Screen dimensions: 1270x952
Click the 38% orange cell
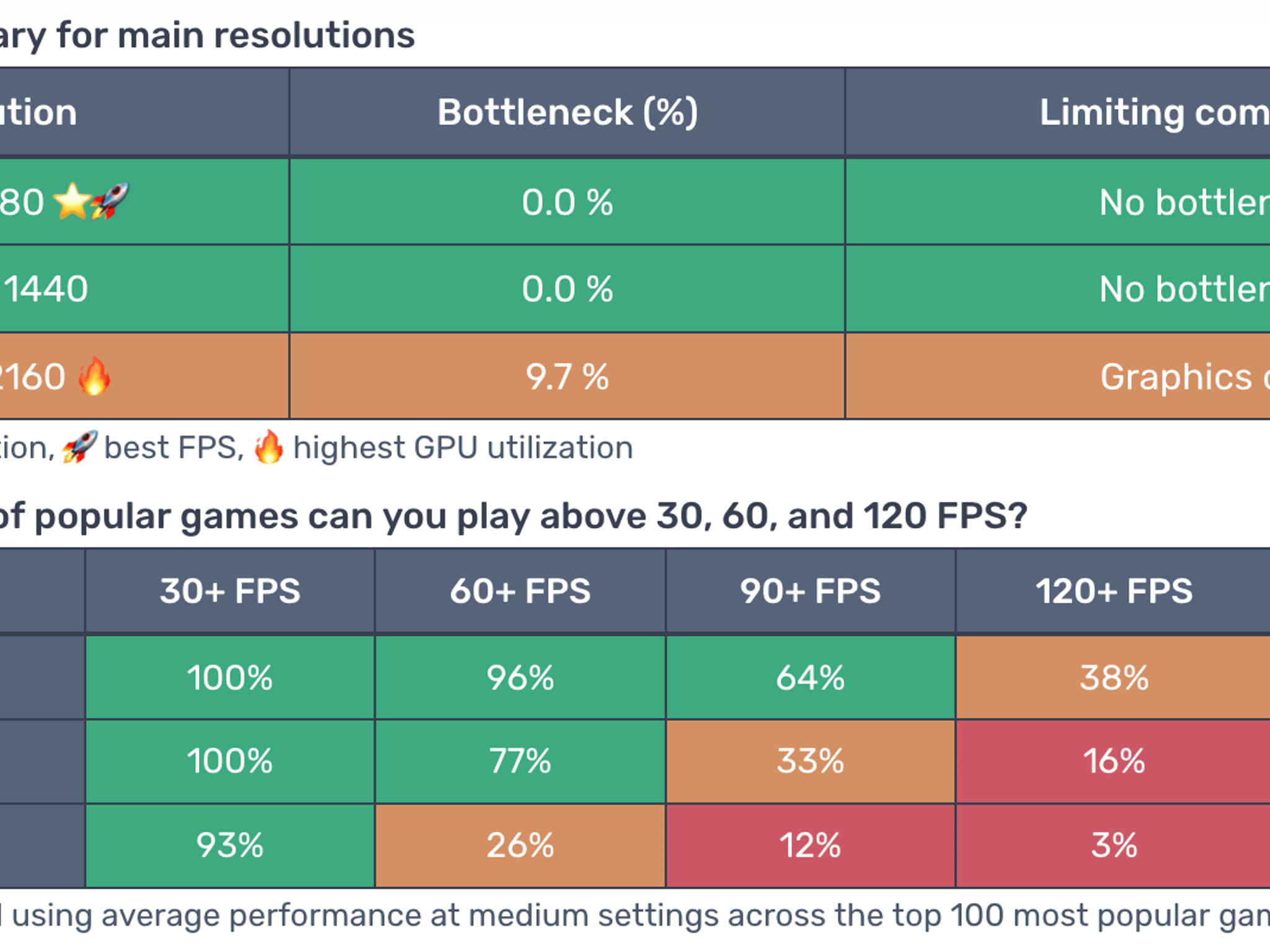tap(1114, 677)
